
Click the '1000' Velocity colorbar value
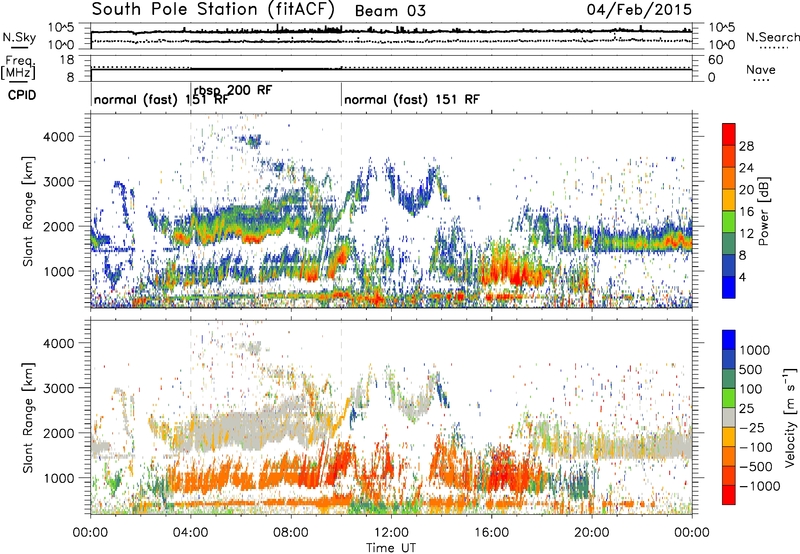(x=755, y=350)
